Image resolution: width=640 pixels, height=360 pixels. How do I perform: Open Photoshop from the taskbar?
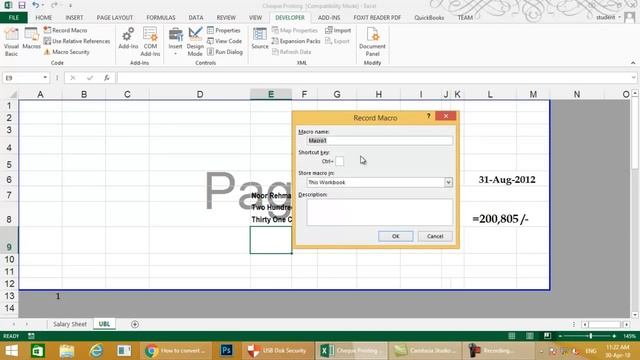226,351
